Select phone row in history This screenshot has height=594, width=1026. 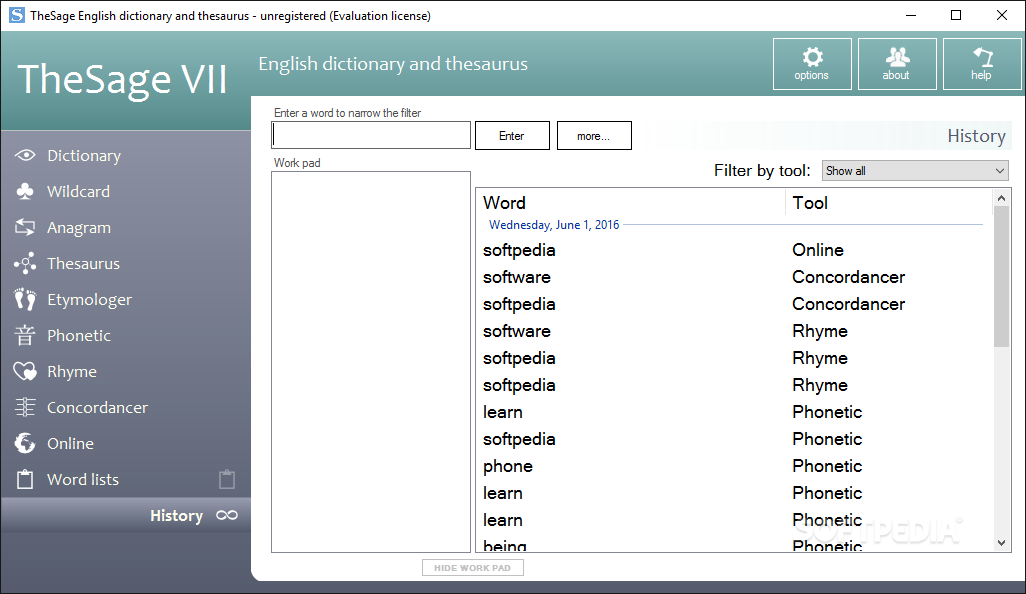tap(735, 466)
